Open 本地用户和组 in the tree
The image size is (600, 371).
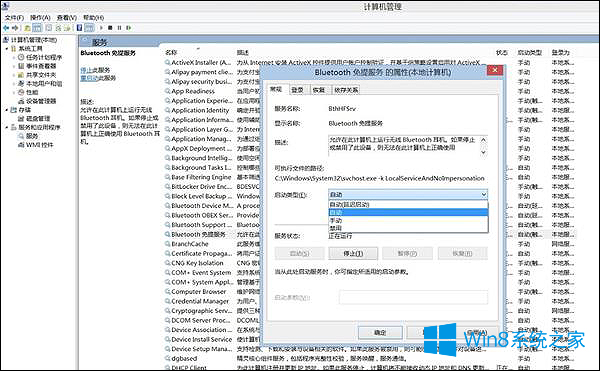(x=44, y=83)
